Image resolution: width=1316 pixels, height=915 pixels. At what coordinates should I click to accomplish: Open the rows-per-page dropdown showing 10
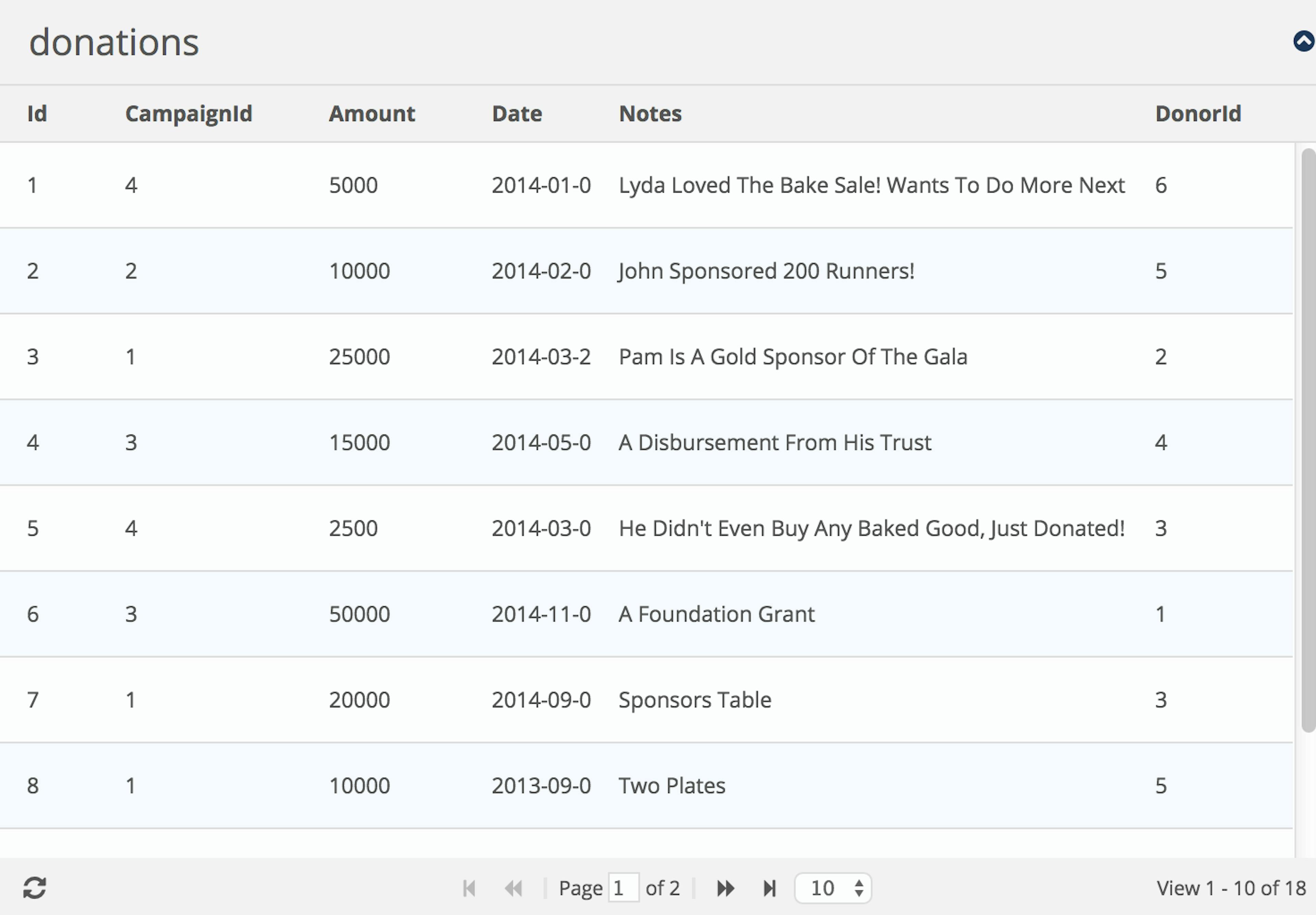click(833, 888)
